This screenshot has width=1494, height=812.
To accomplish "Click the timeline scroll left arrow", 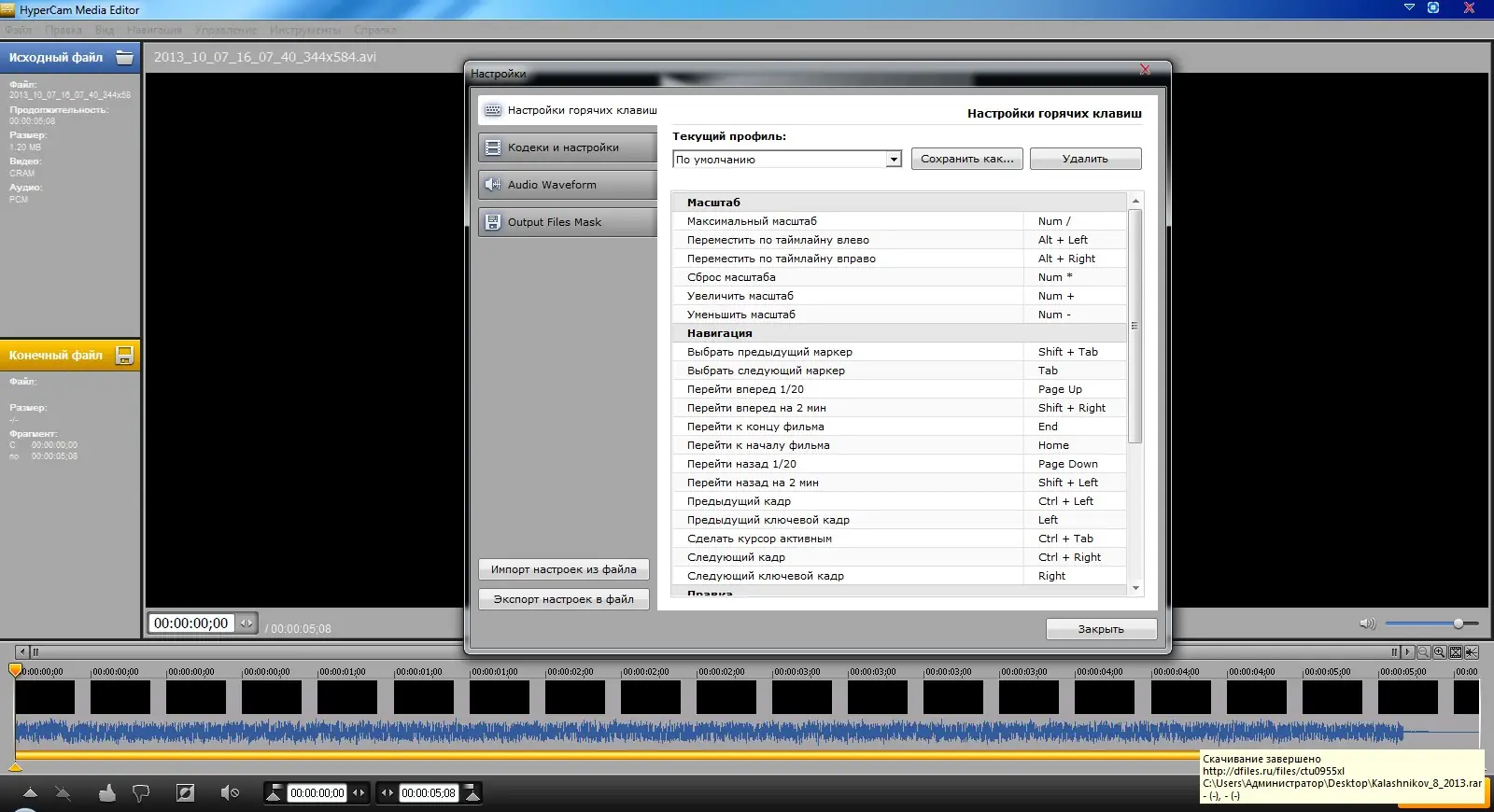I will (21, 652).
